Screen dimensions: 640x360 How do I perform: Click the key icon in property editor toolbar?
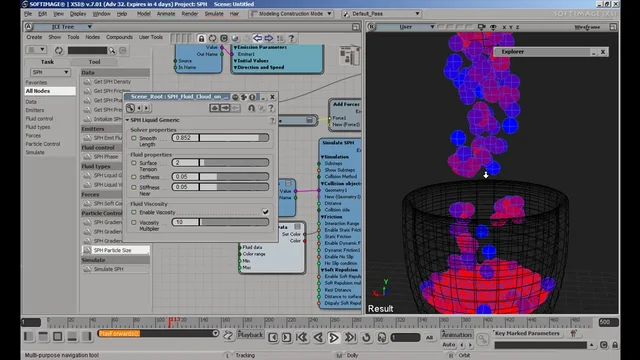(x=130, y=108)
